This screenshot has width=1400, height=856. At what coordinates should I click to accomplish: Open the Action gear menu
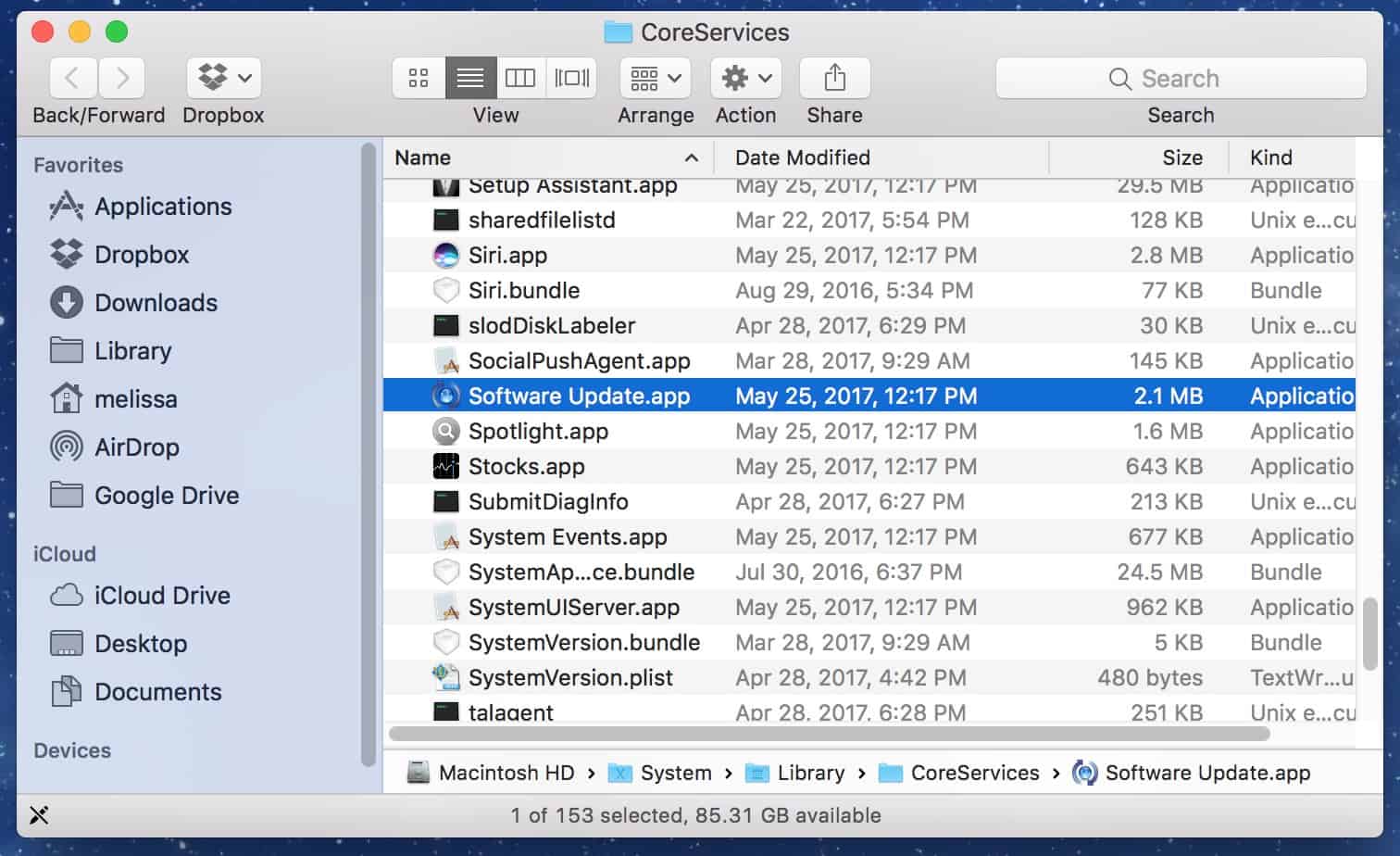pos(745,78)
